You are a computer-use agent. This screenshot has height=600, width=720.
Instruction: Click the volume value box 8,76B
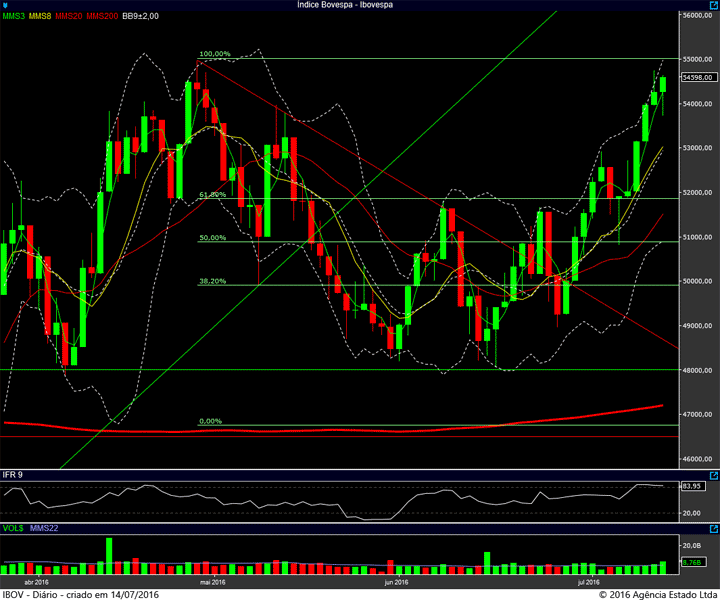693,562
